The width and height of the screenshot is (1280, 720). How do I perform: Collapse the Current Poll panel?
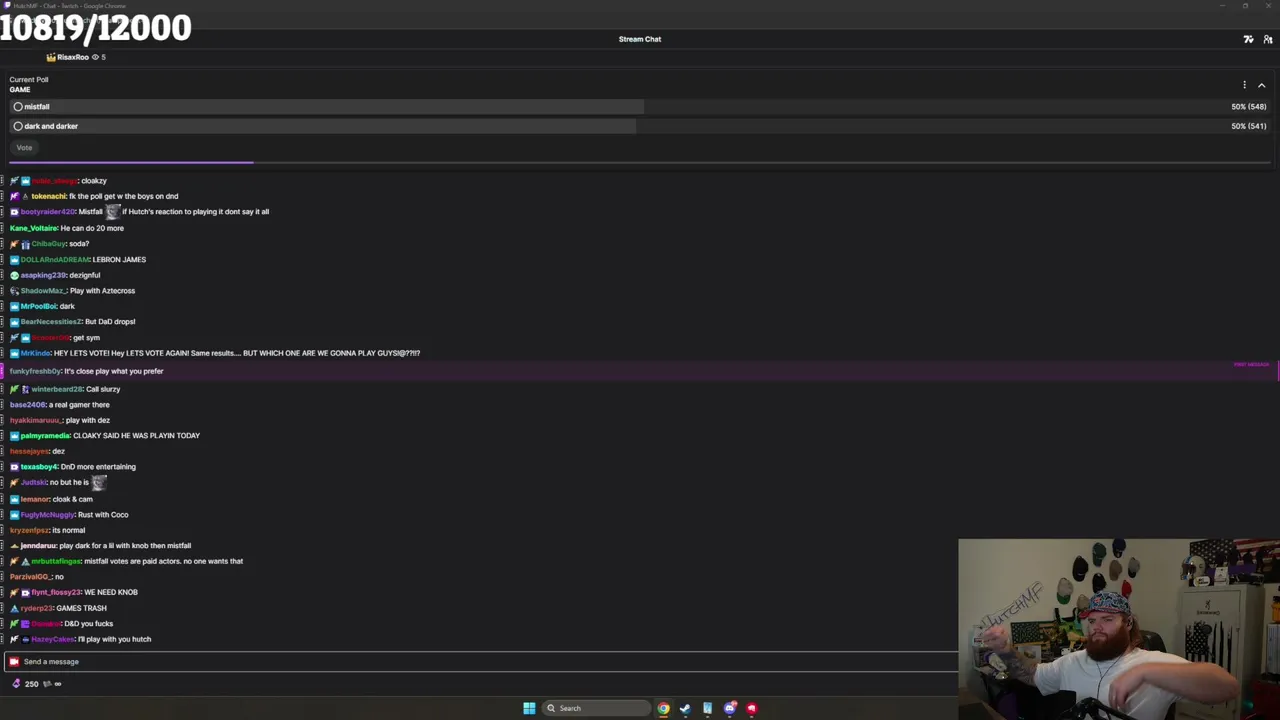[1262, 85]
